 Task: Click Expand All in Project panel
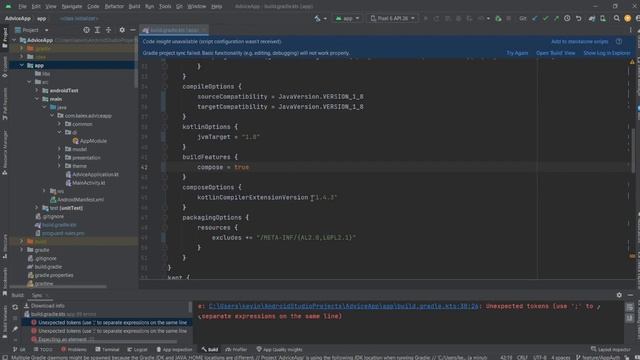(x=97, y=30)
